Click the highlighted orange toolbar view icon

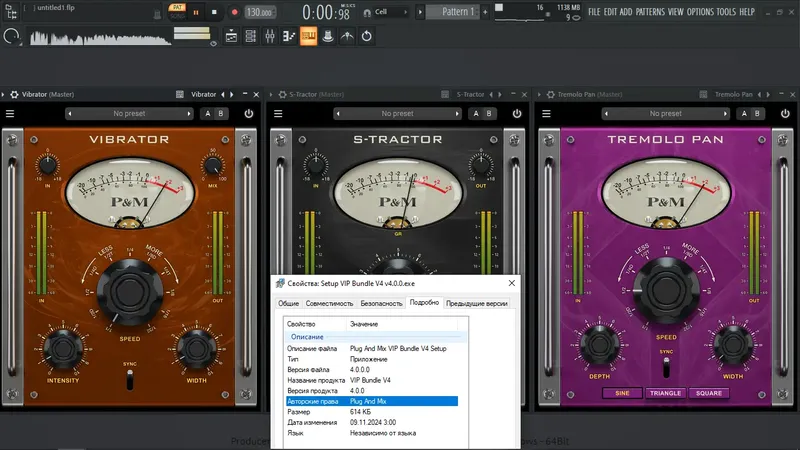[x=308, y=36]
